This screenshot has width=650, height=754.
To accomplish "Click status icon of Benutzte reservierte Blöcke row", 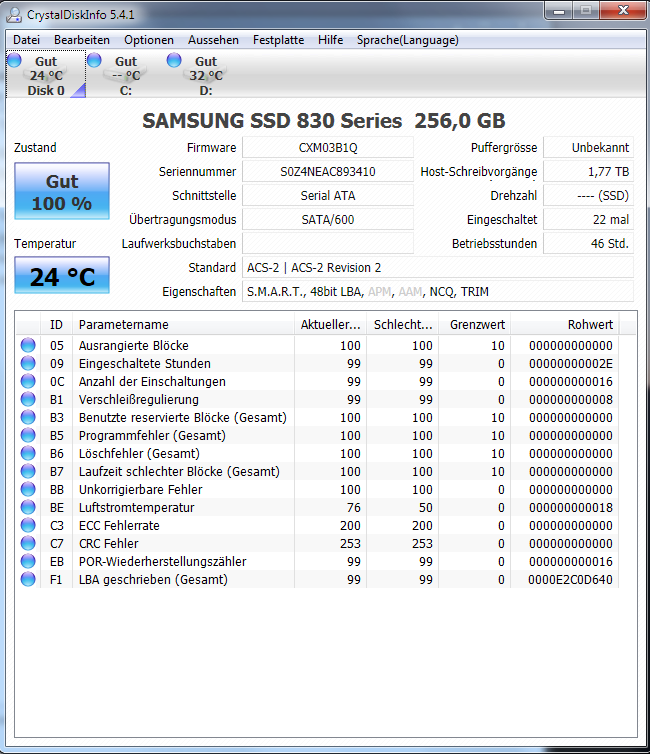I will coord(28,417).
